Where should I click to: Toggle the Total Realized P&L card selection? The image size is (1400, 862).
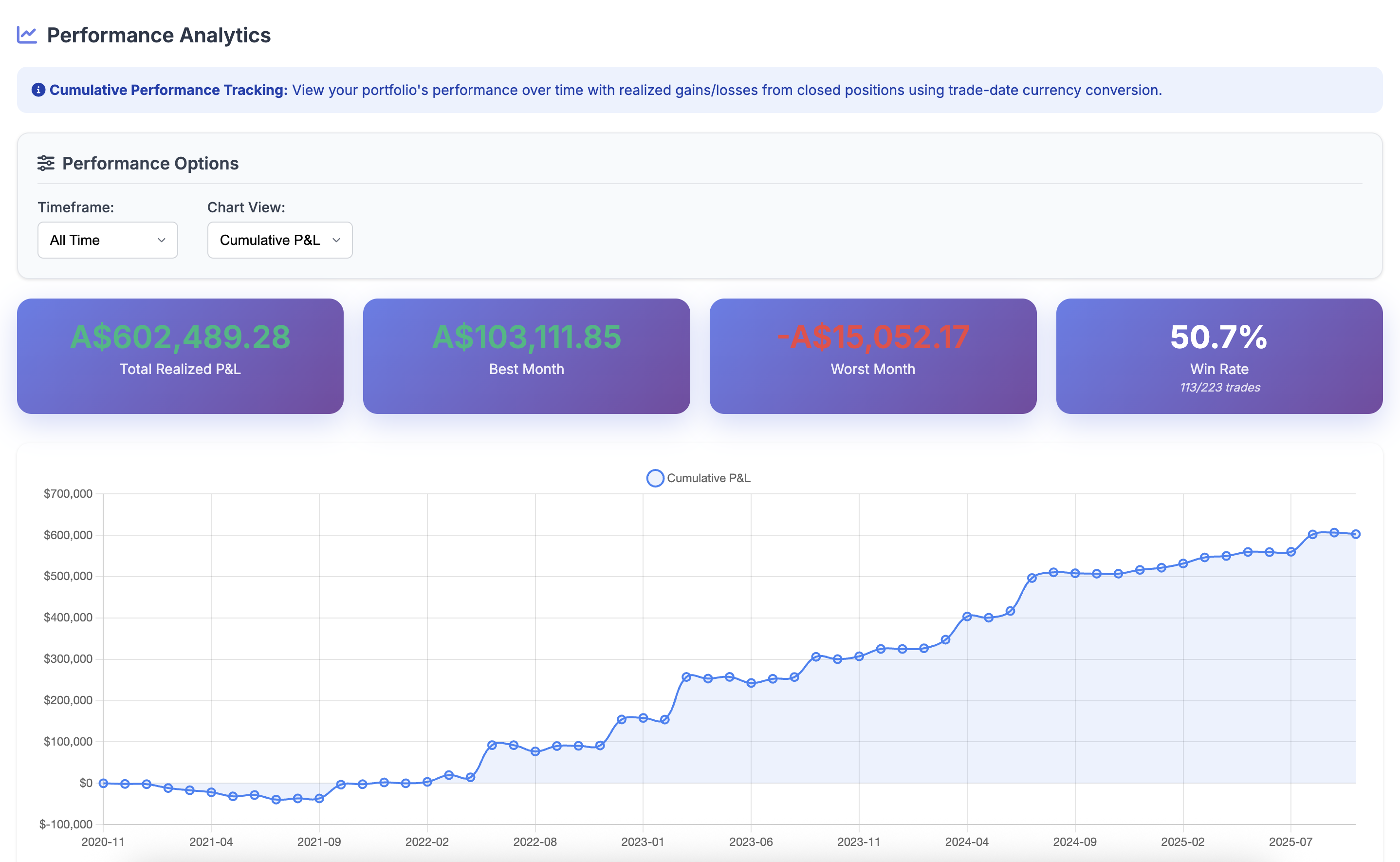pyautogui.click(x=180, y=357)
